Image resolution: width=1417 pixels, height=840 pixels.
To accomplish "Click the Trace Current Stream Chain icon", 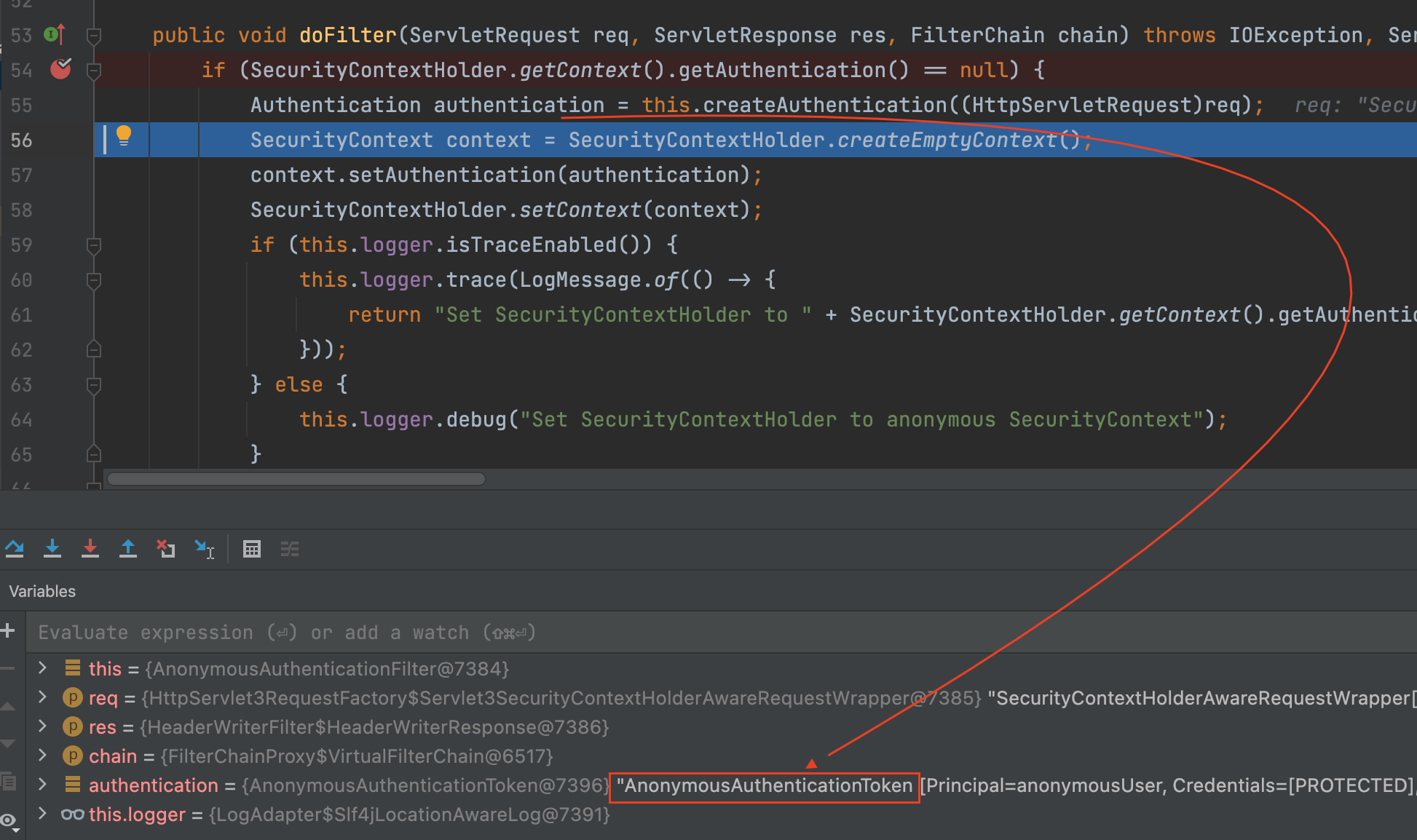I will tap(290, 549).
